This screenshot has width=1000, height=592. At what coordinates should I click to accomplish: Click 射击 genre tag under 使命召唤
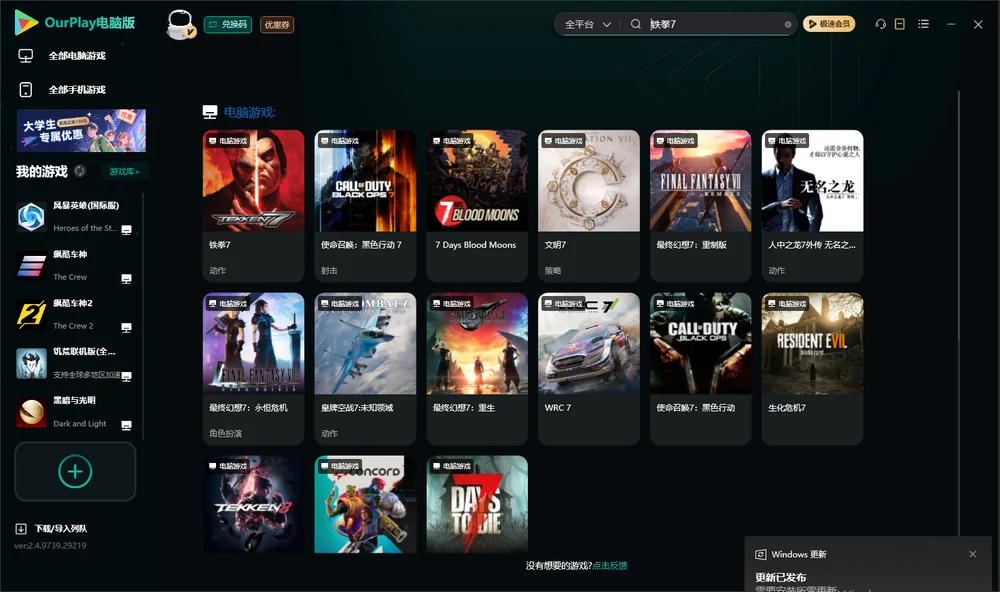[x=329, y=270]
